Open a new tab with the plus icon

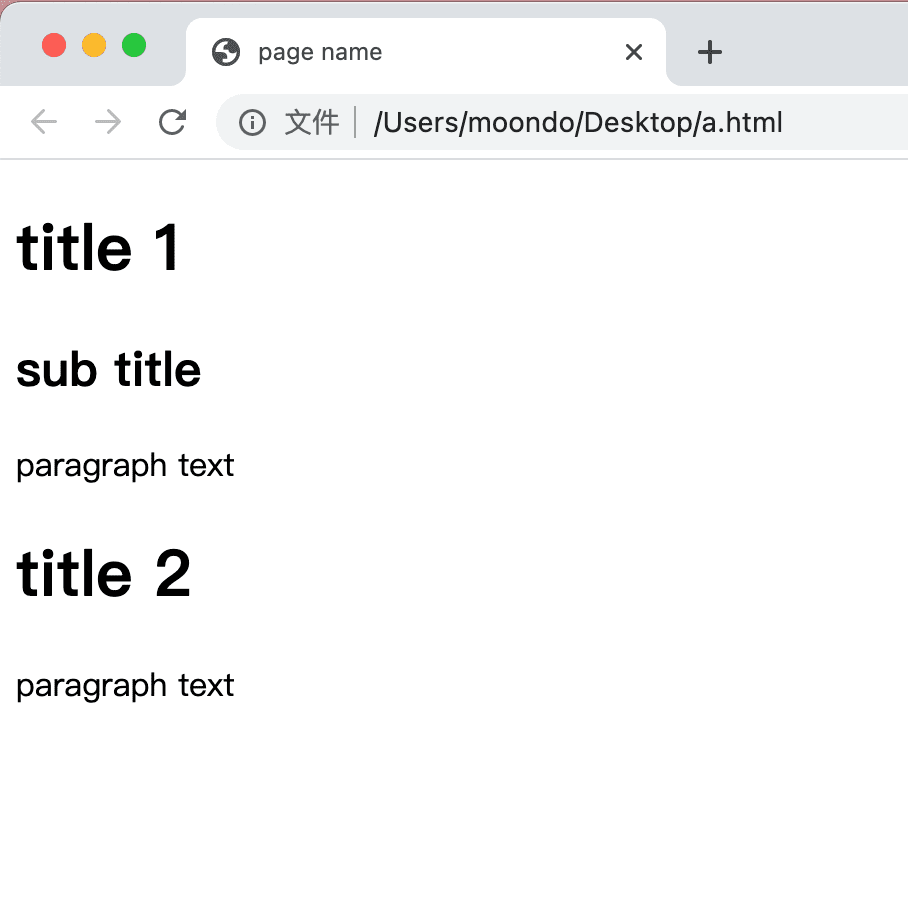(710, 51)
